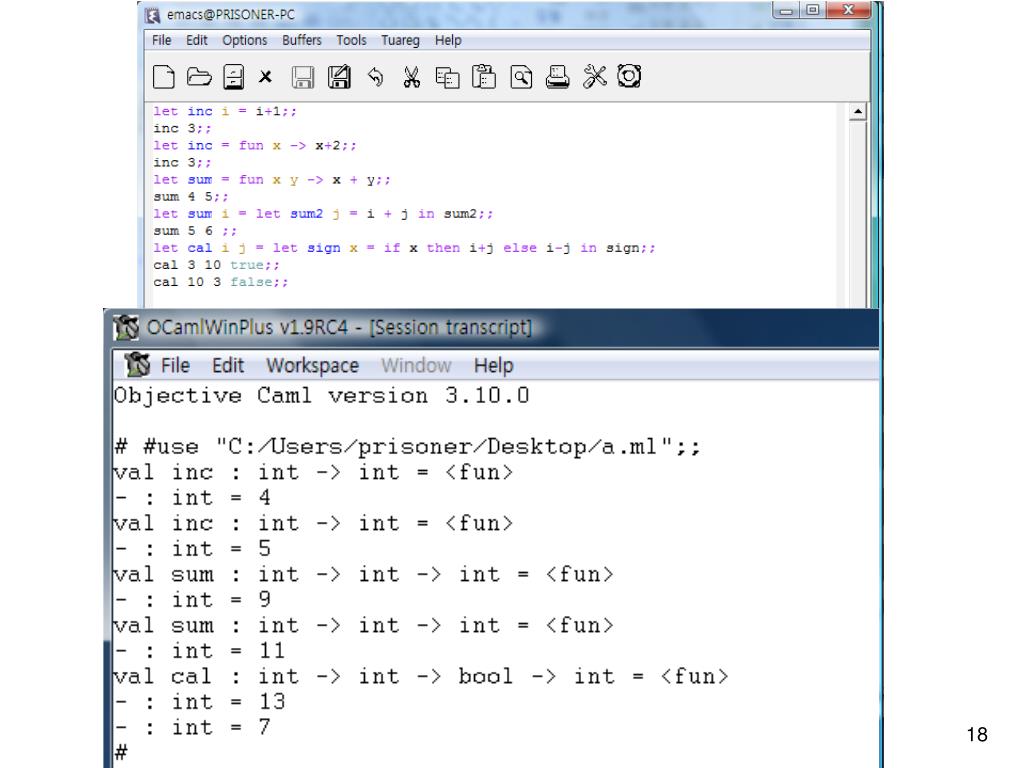The image size is (1024, 768).
Task: Click the Help lifebuoy icon in Emacs
Action: 629,76
